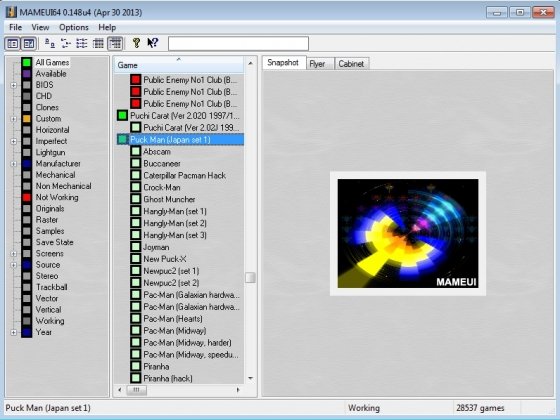Select the Clones folder
The width and height of the screenshot is (560, 420).
(47, 108)
